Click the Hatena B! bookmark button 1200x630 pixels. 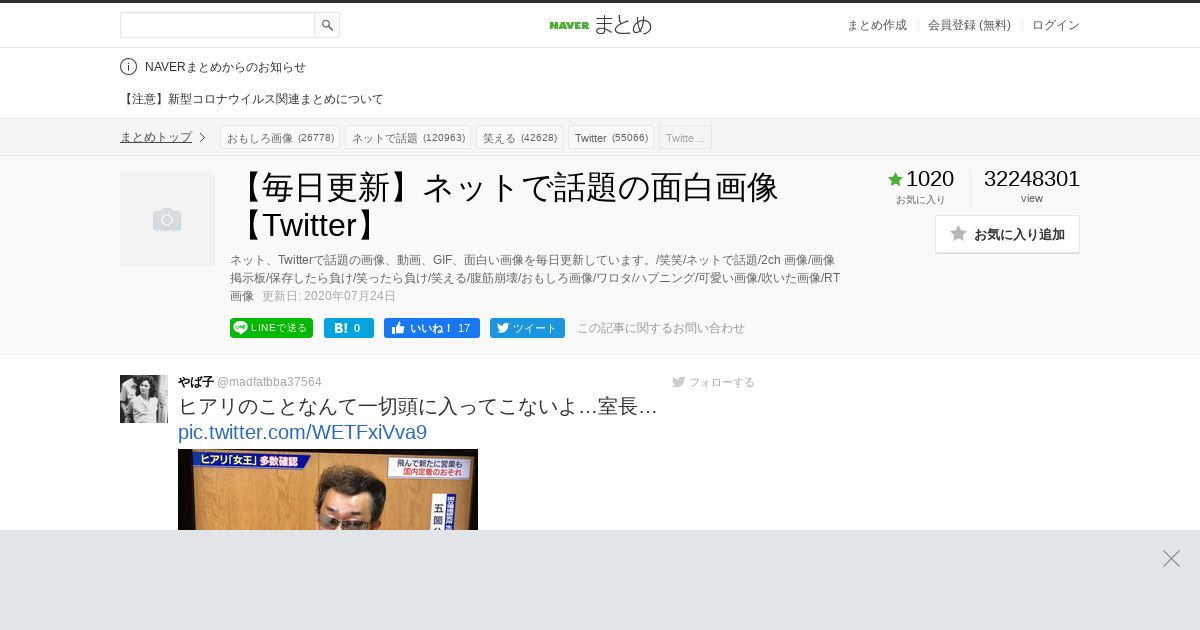349,328
